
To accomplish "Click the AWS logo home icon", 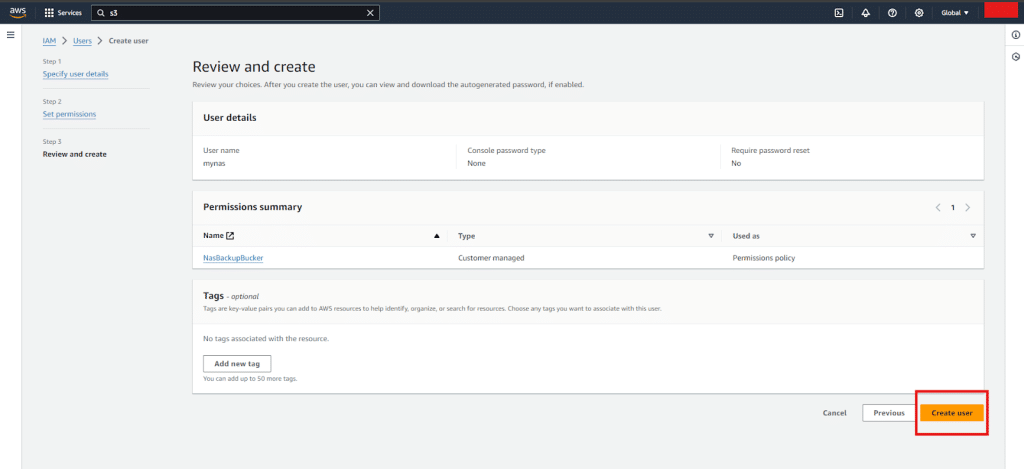I will click(20, 13).
